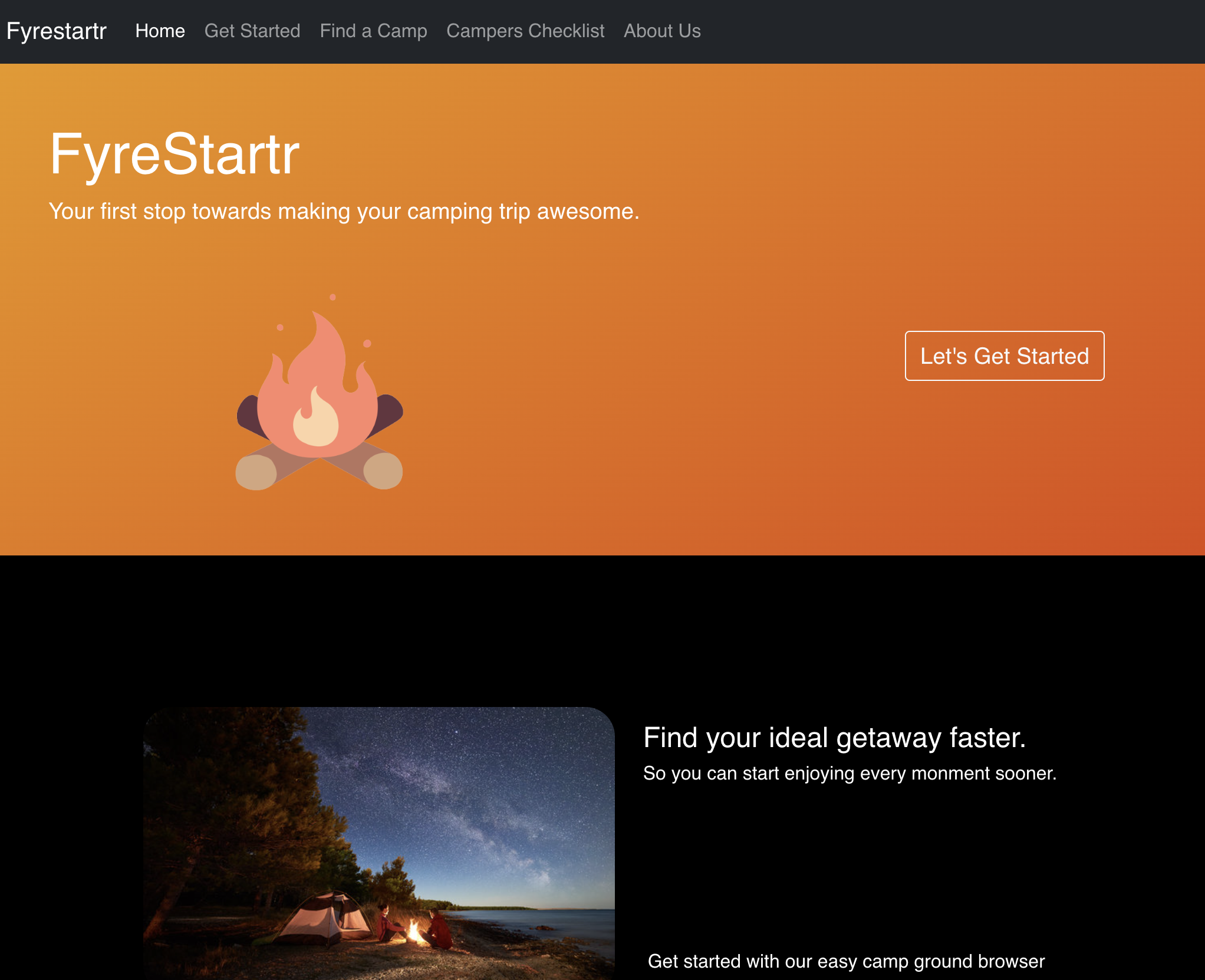
Task: Click 'Get started with our easy camp' text
Action: (845, 961)
